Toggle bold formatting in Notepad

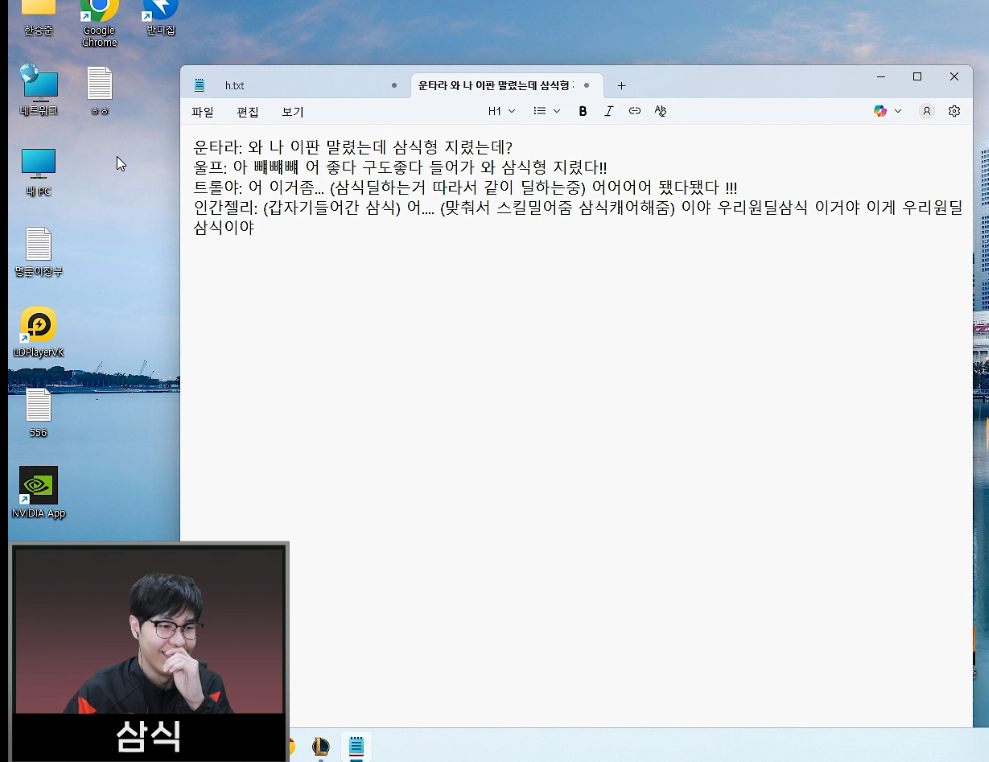point(583,111)
